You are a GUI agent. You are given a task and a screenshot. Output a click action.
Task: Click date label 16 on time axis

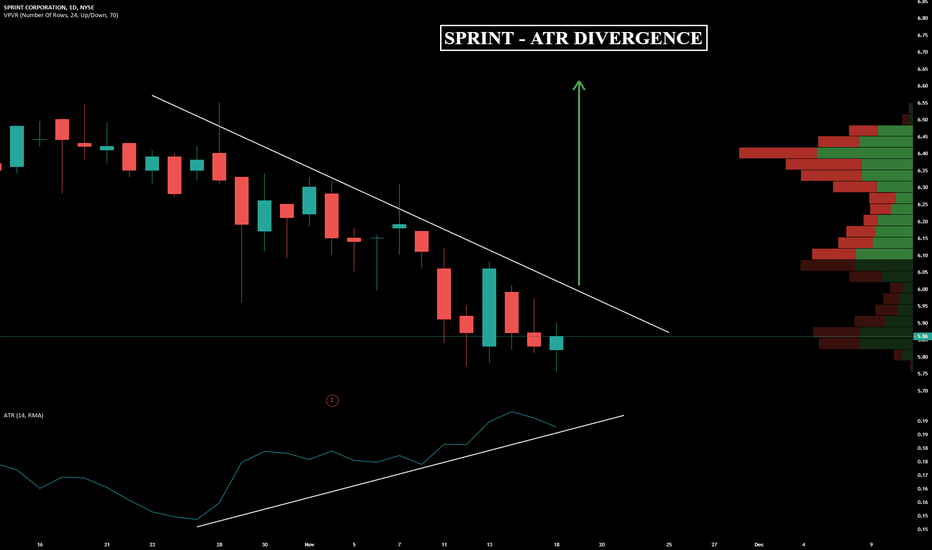click(40, 545)
